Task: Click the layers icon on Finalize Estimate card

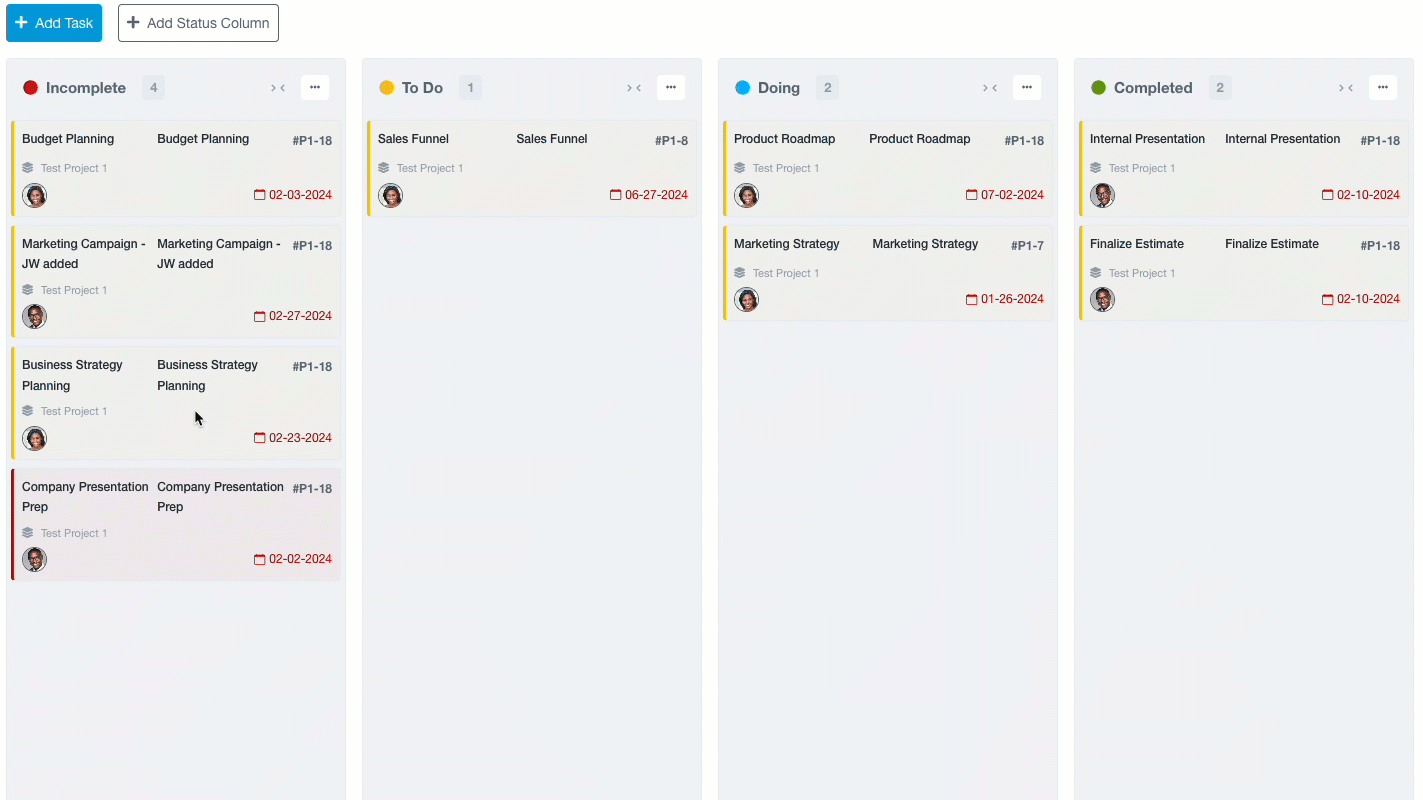Action: 1096,273
